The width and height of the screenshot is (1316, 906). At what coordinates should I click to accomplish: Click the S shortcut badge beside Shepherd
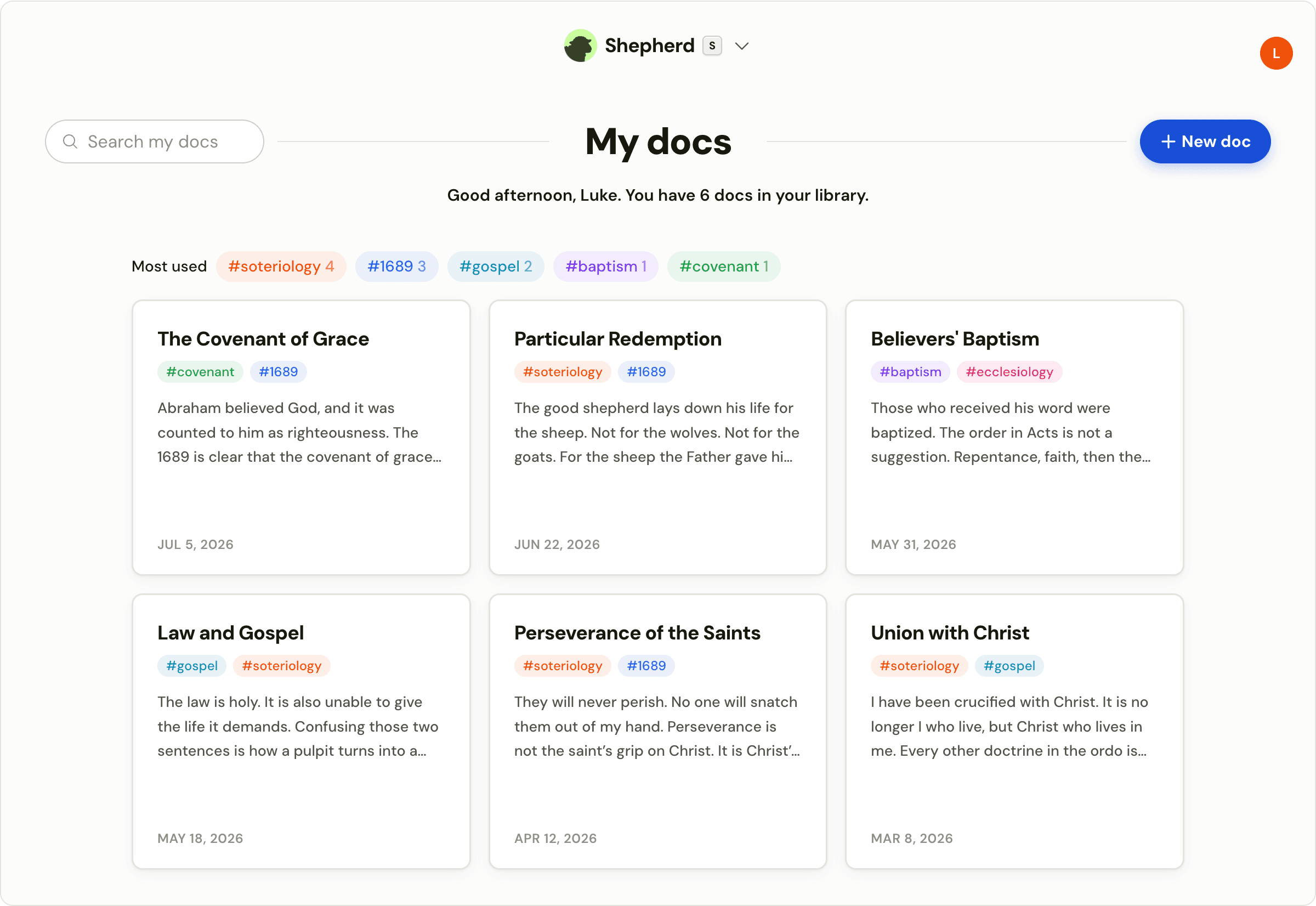click(712, 46)
